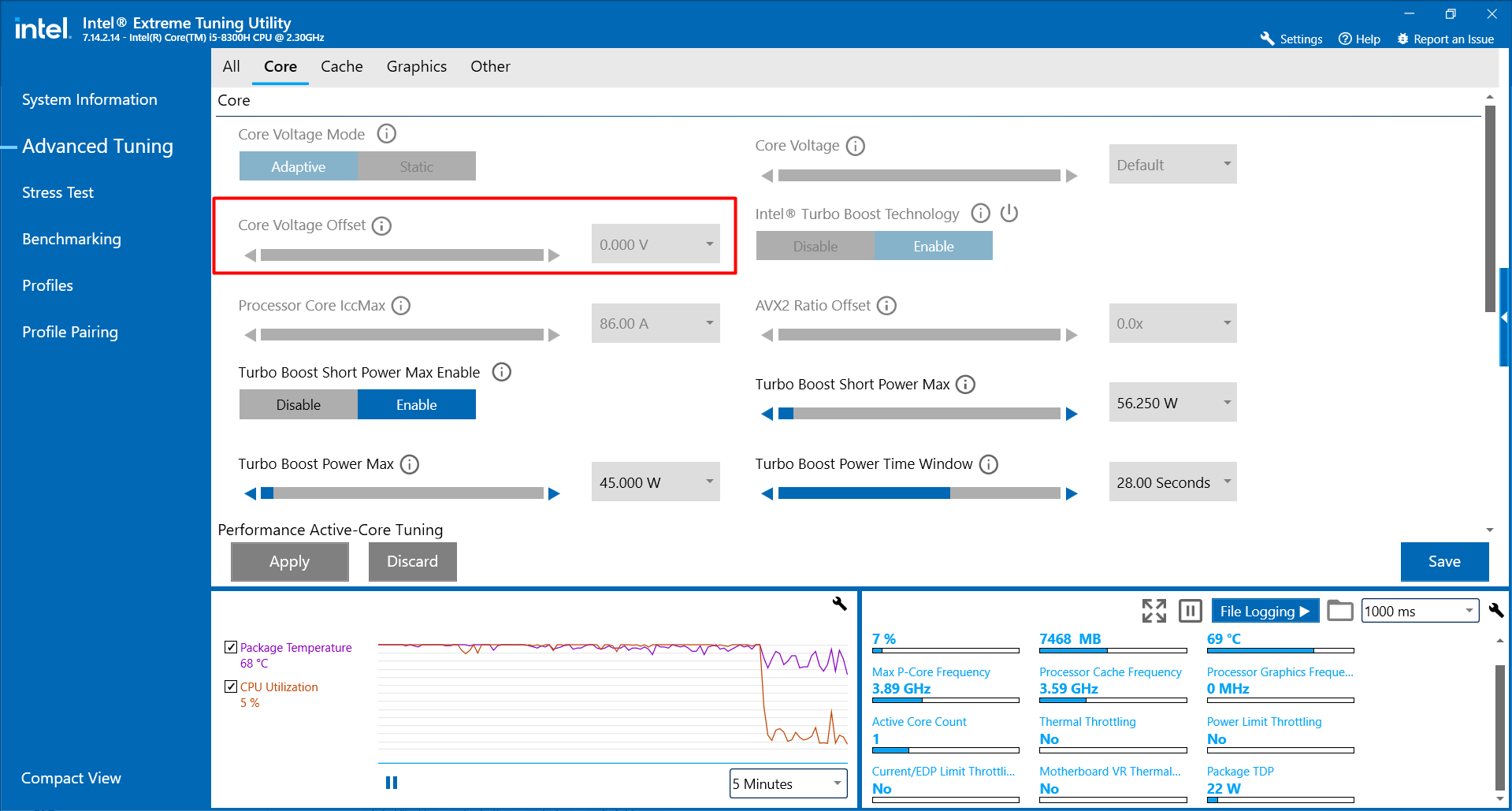1512x811 pixels.
Task: Click the monitor panel wrench settings icon
Action: (1496, 610)
